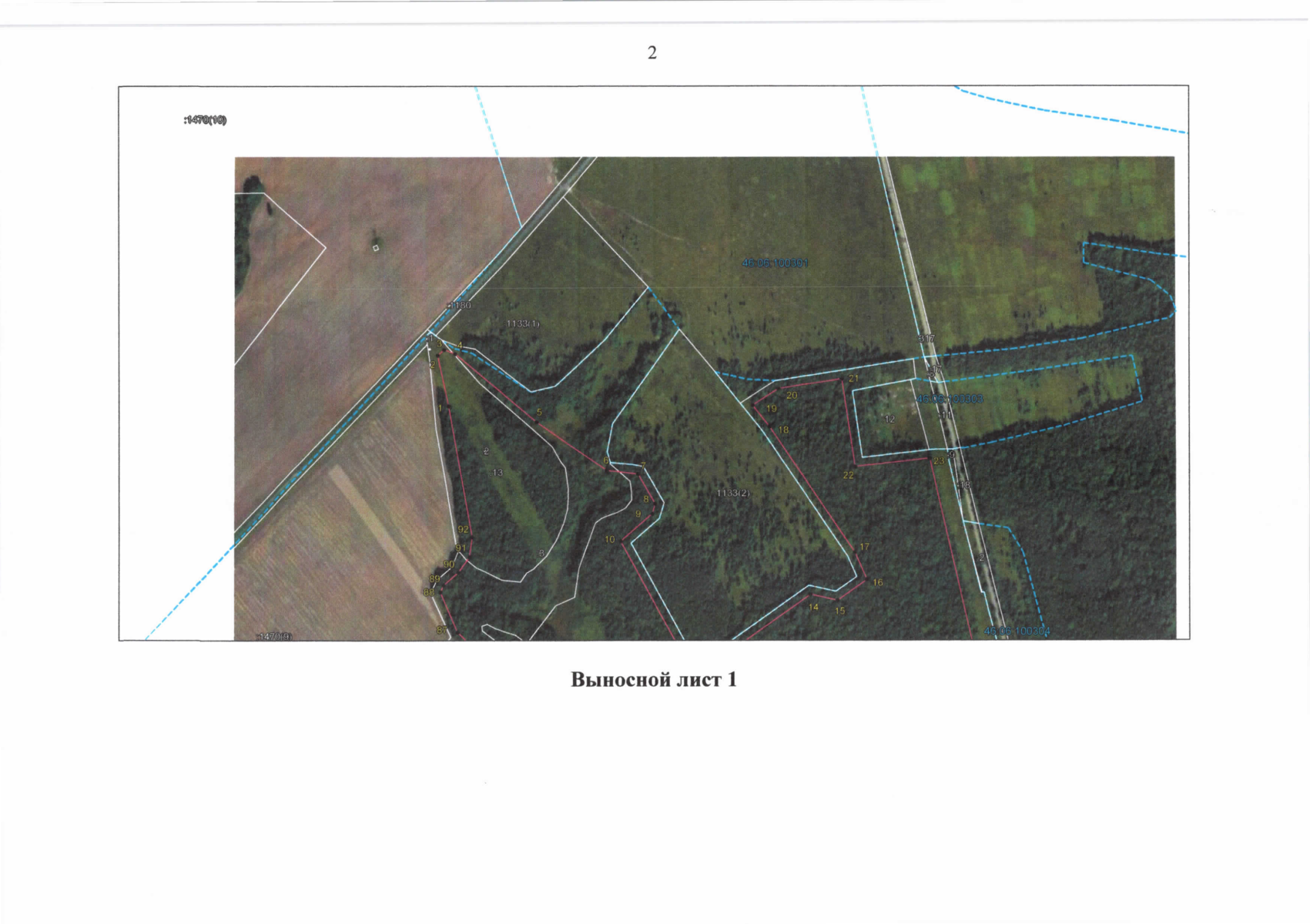This screenshot has height=924, width=1310.
Task: Click the cadastral block label 46:06:100303
Action: coord(950,399)
